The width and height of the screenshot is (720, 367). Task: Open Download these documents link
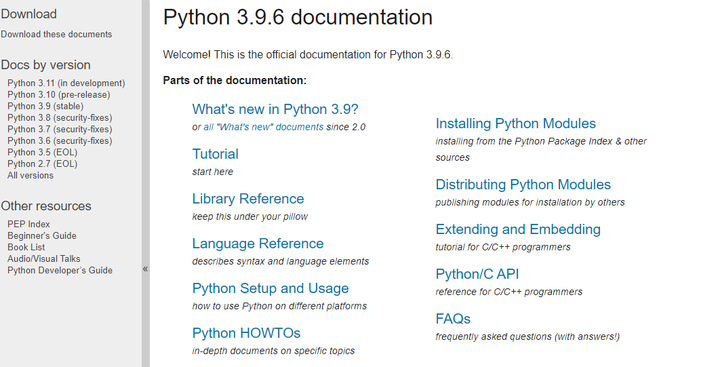(56, 34)
